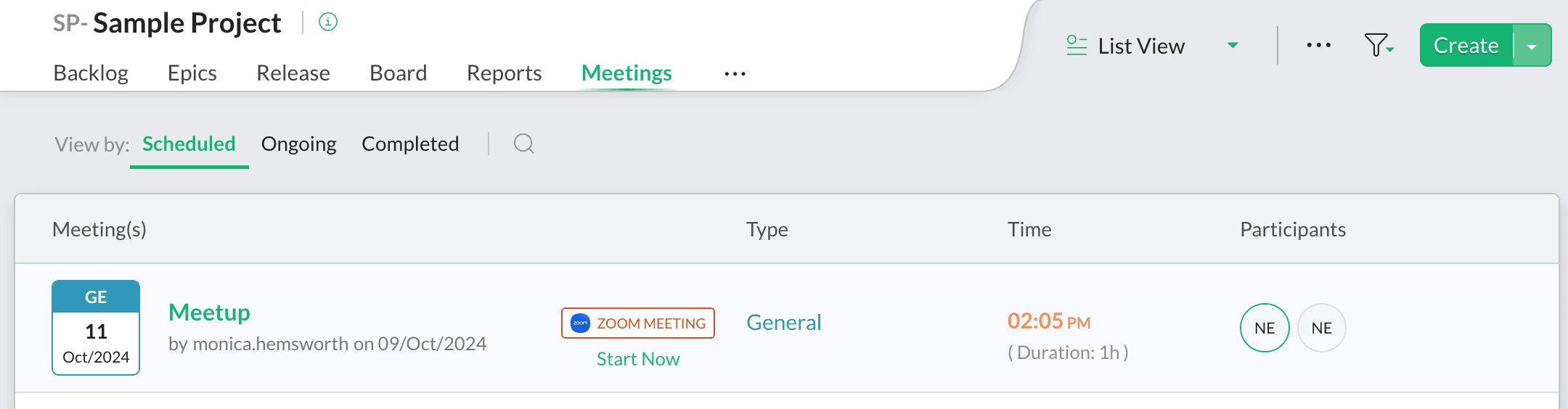
Task: Show more tabs via ellipsis after Meetings
Action: (x=735, y=74)
